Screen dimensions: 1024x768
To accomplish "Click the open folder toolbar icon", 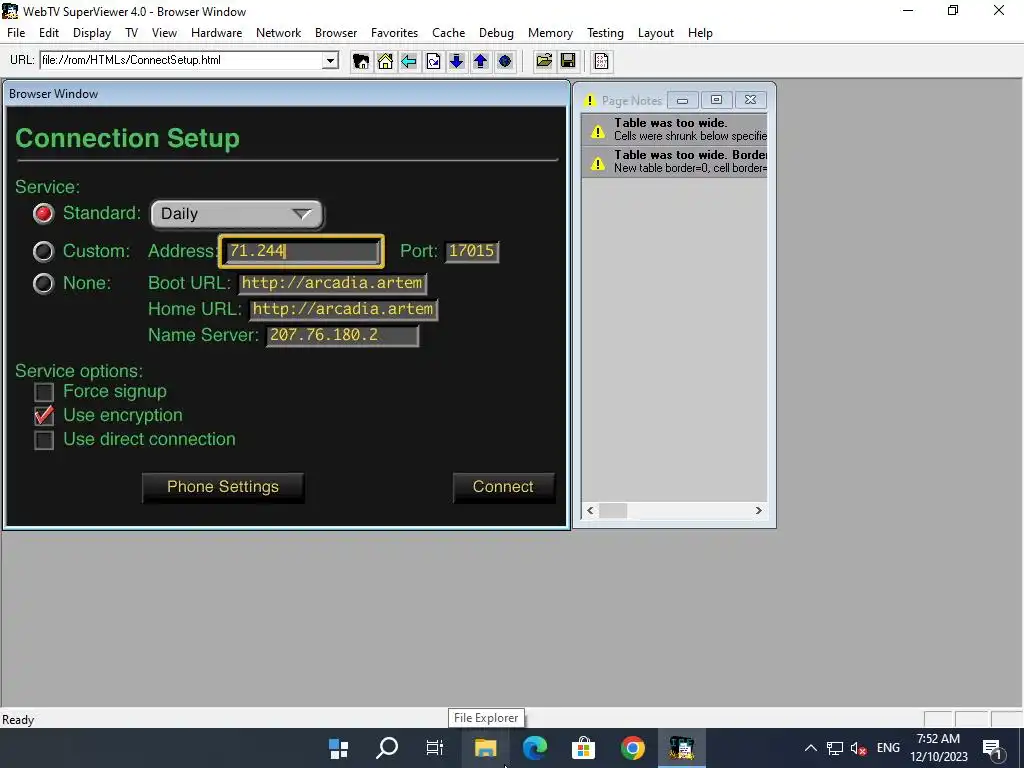I will pos(544,61).
